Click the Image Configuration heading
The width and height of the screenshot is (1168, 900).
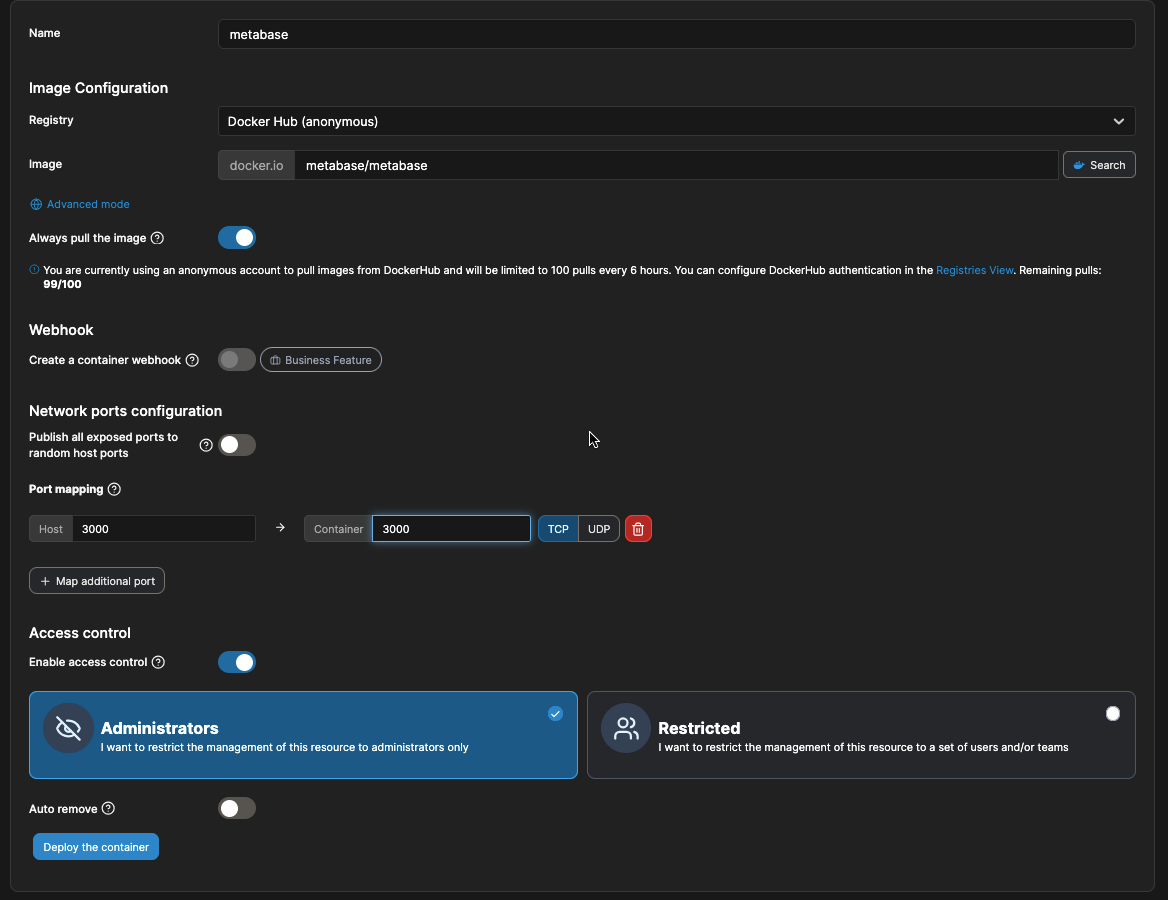pyautogui.click(x=98, y=88)
